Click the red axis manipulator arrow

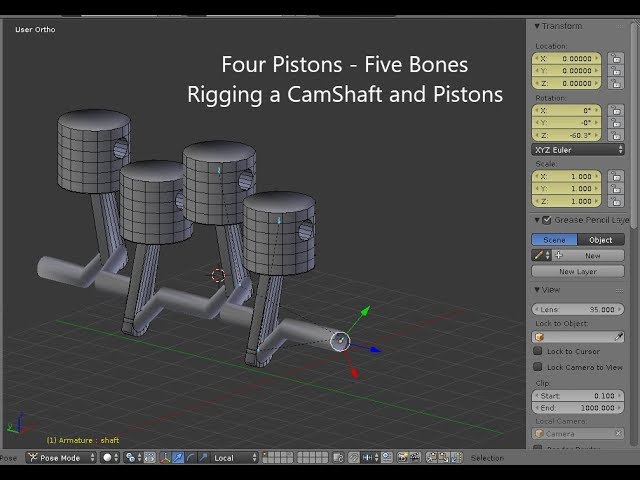[x=354, y=373]
